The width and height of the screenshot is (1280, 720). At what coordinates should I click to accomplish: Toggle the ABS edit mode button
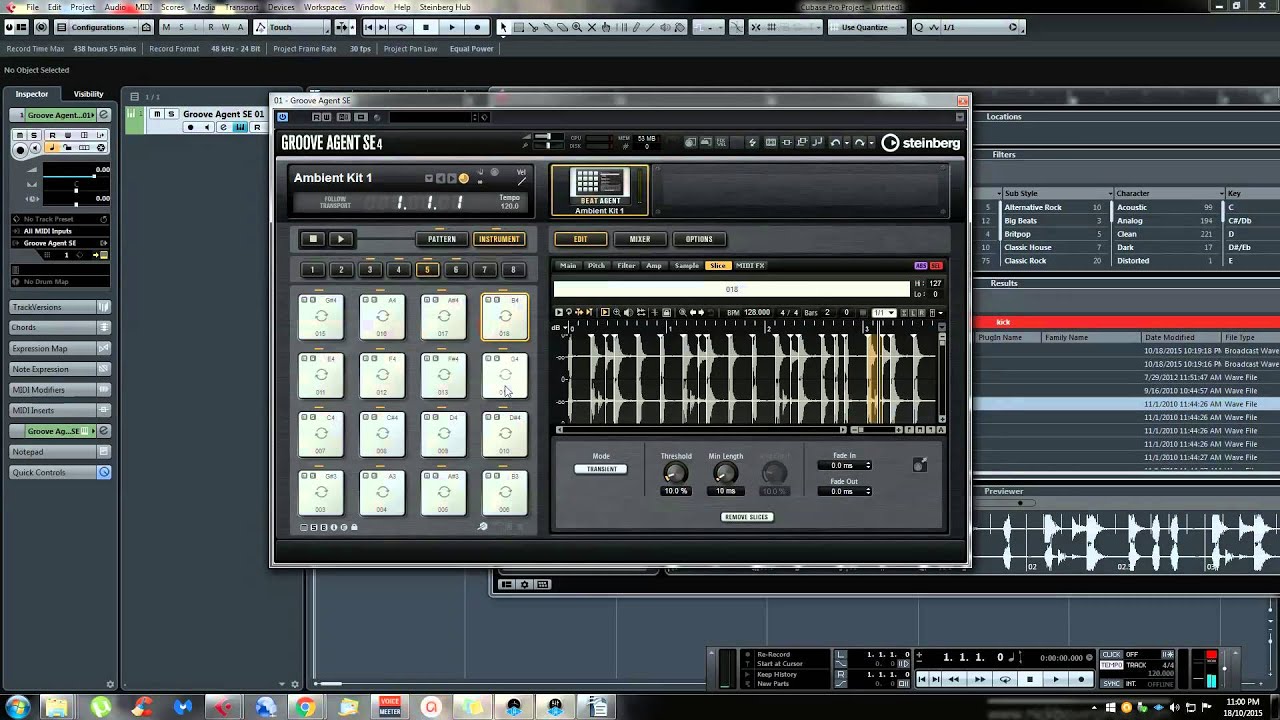(921, 266)
